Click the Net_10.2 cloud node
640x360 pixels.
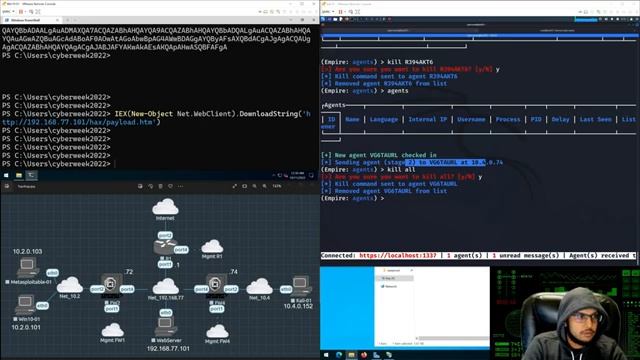pos(70,284)
